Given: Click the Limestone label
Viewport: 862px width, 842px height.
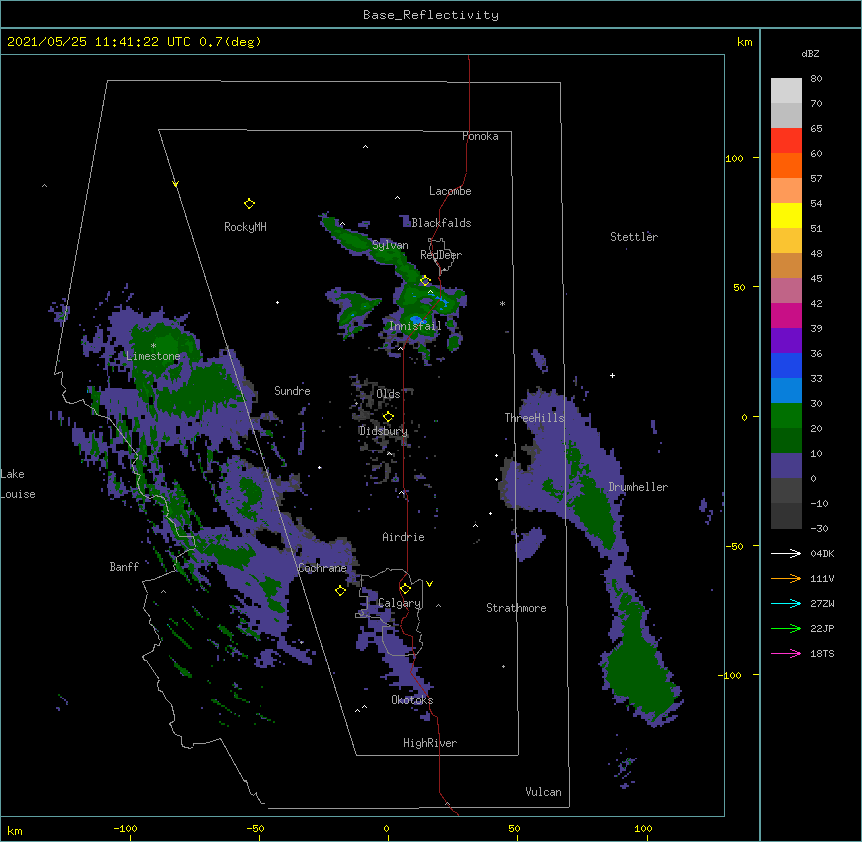Looking at the screenshot, I should point(153,356).
